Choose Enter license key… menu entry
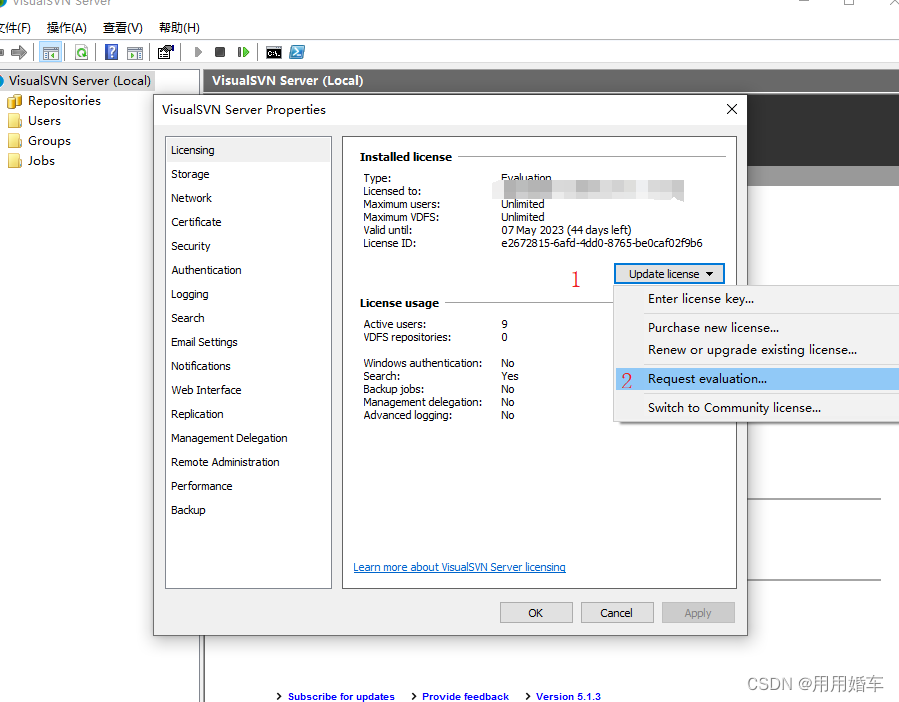The width and height of the screenshot is (899, 702). [701, 299]
